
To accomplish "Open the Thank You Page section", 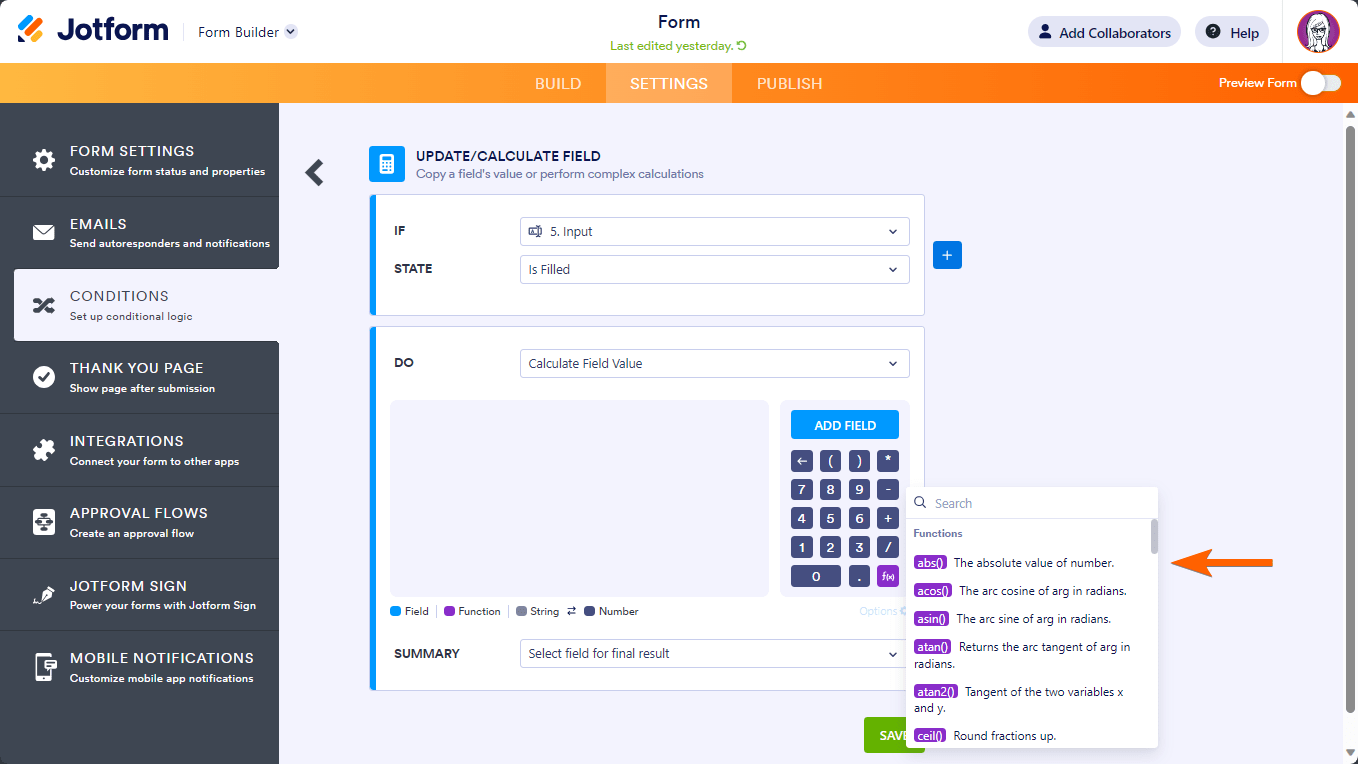I will point(139,377).
